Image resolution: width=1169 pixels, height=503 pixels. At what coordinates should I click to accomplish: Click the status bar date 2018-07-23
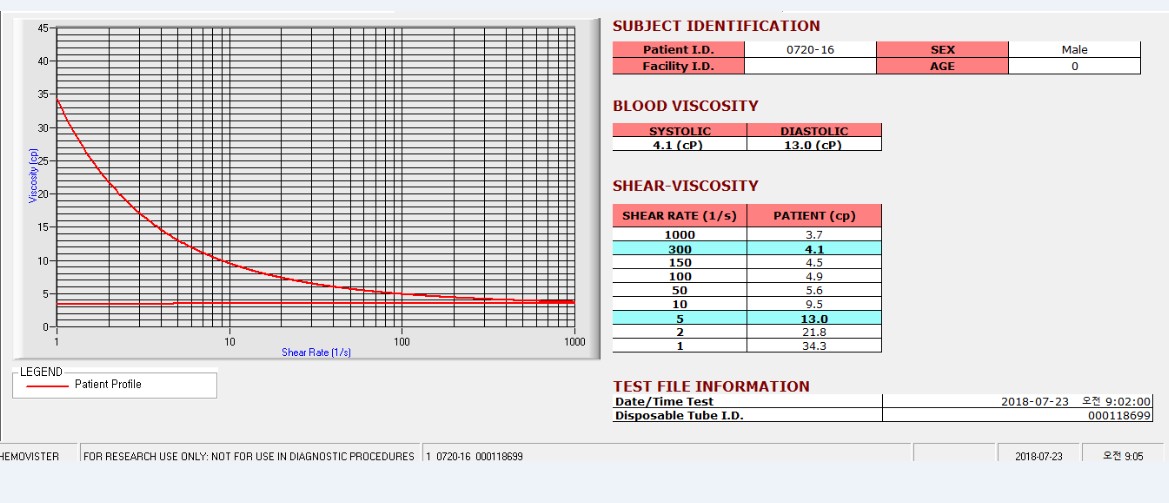(x=1039, y=456)
